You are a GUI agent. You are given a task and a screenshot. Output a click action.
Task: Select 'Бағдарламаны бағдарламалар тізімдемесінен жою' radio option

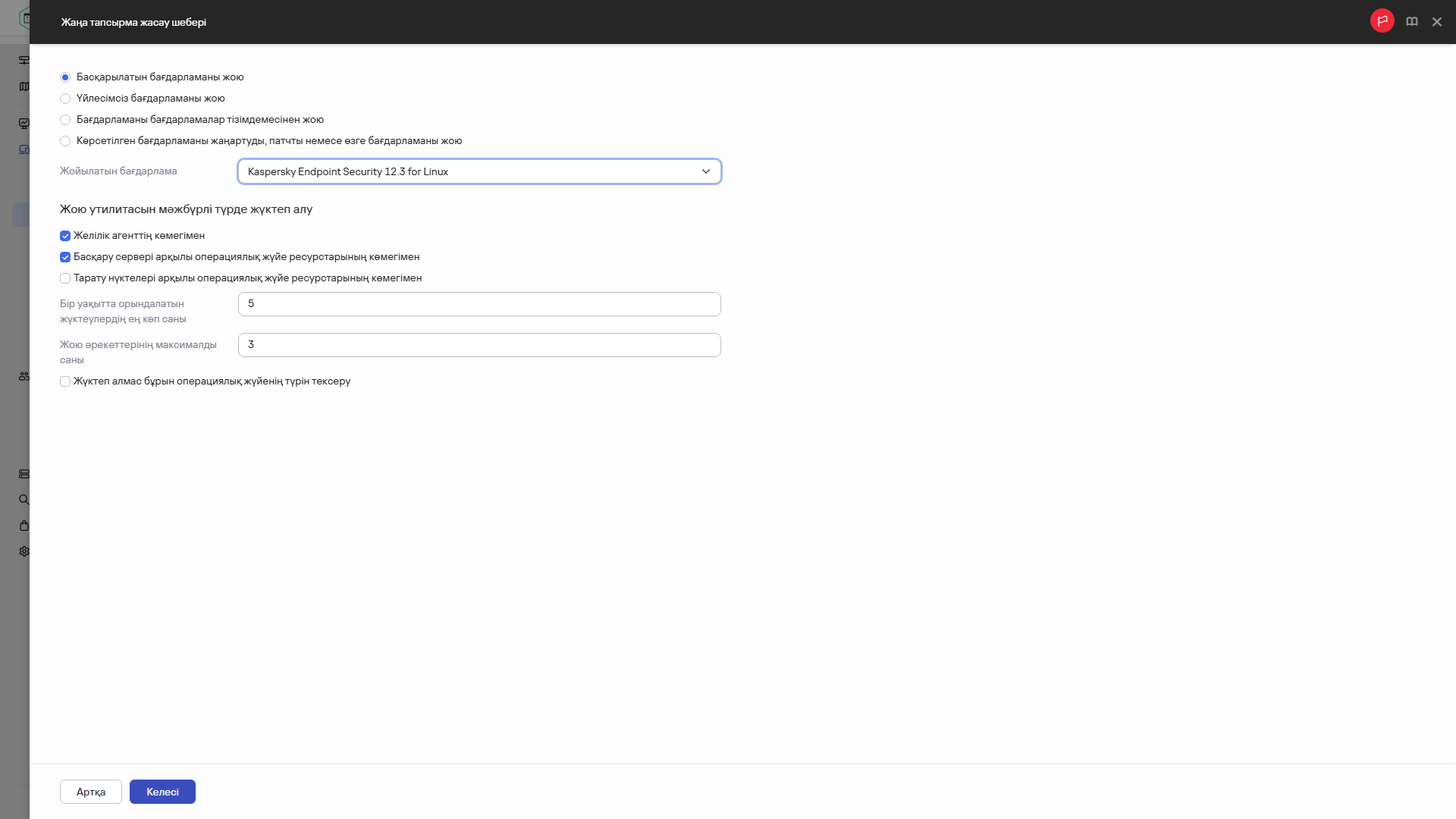pos(65,120)
